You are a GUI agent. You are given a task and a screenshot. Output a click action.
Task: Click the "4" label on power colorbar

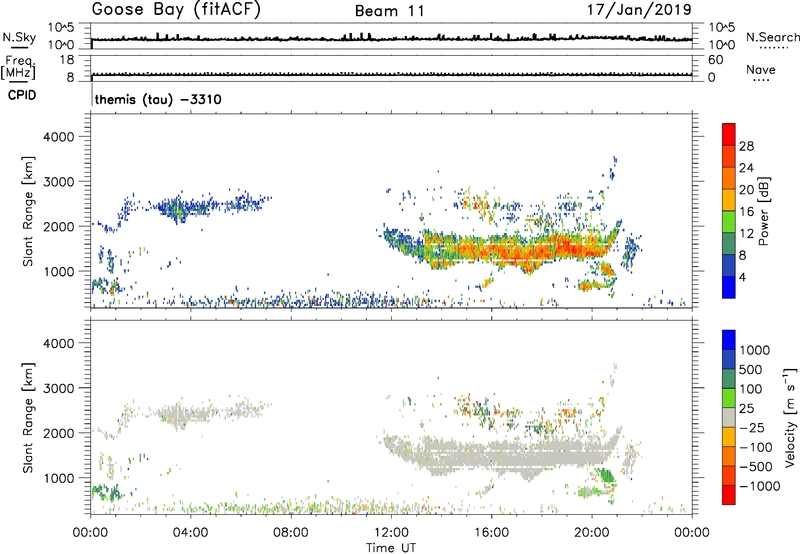pos(742,277)
